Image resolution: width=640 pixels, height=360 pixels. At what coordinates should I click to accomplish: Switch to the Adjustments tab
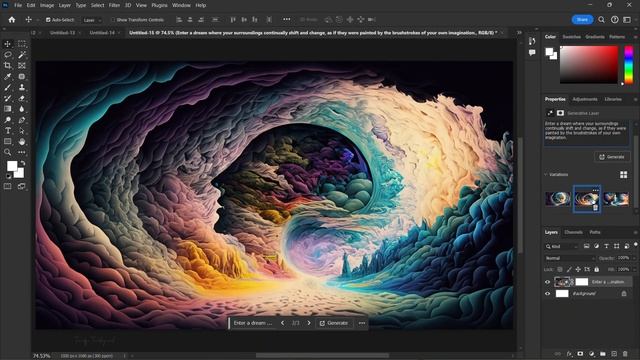click(585, 99)
